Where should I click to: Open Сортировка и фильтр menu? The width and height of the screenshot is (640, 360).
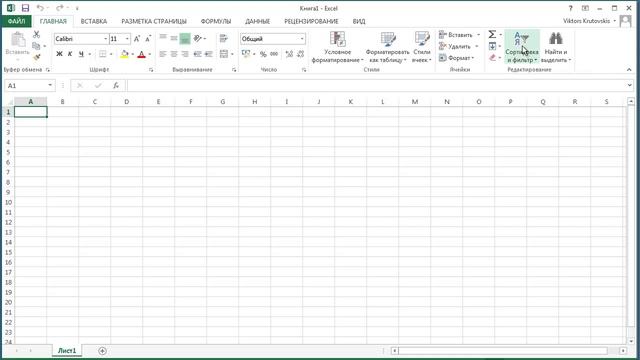point(522,47)
